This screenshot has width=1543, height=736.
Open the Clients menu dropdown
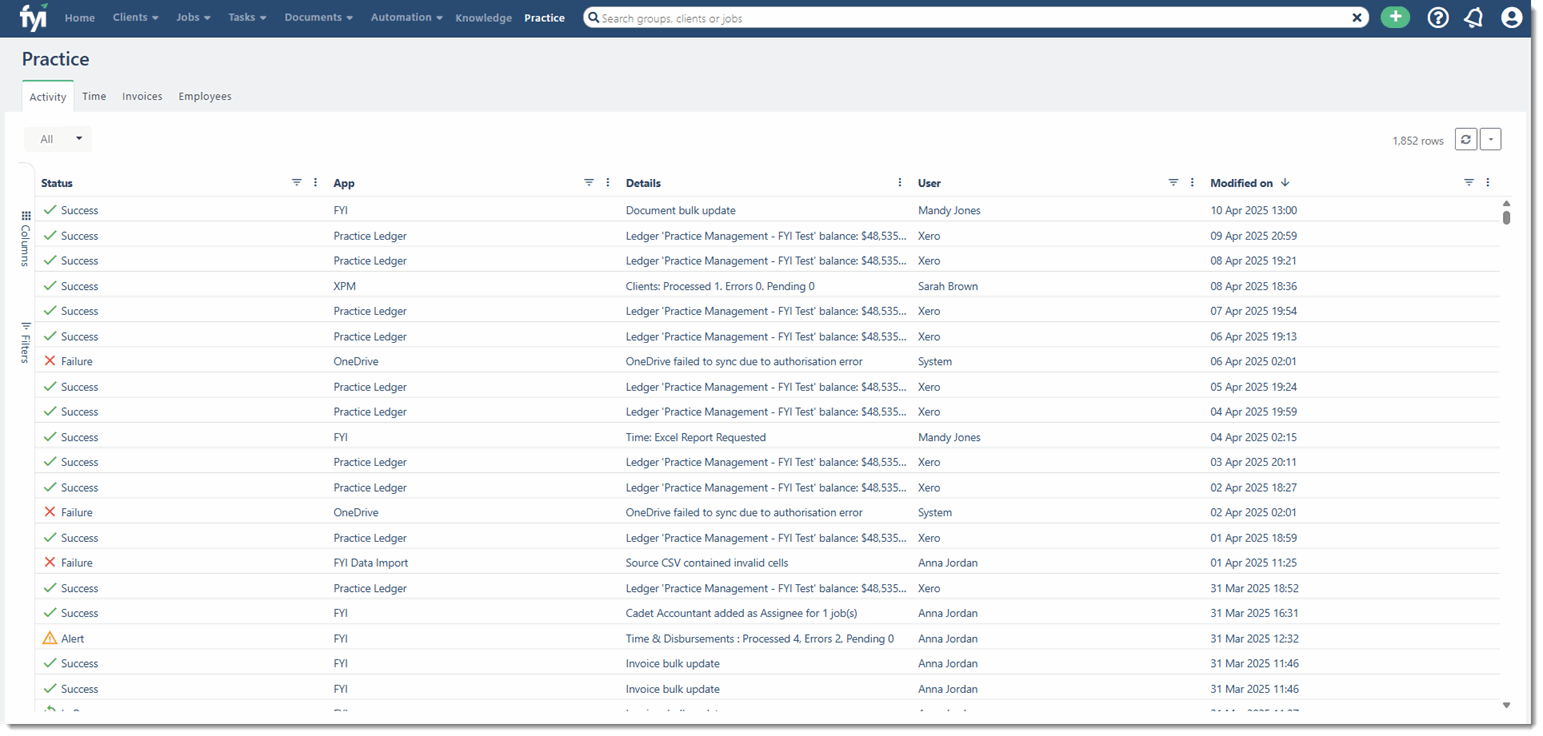(135, 18)
